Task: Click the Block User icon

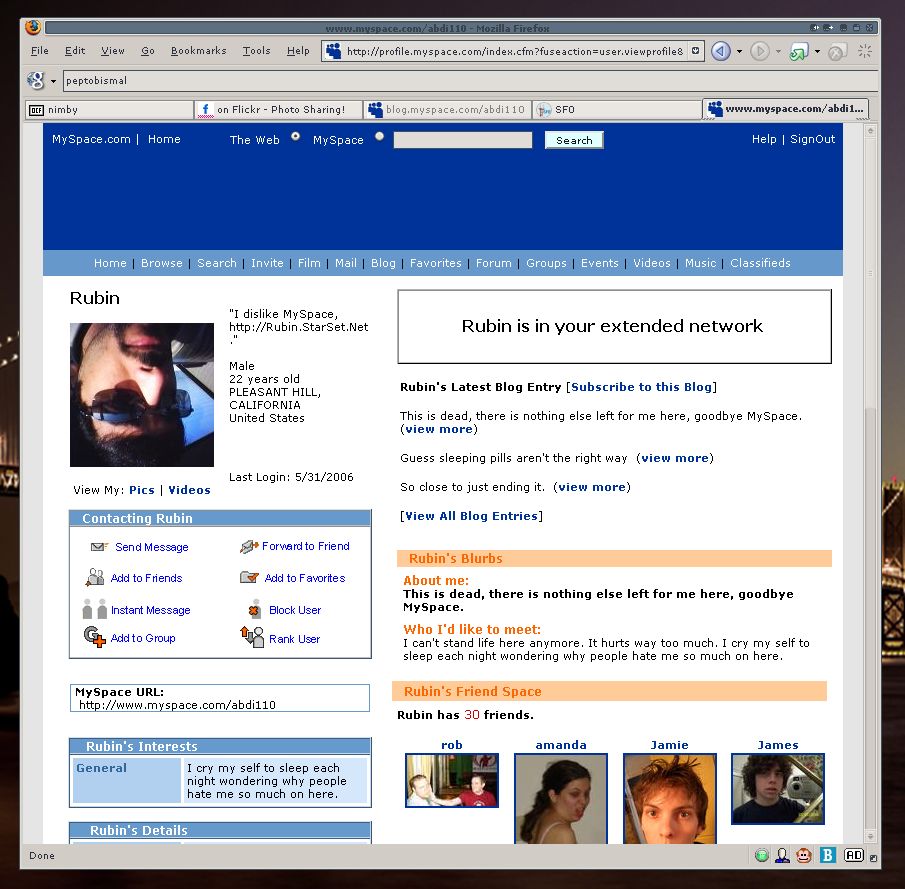Action: click(x=254, y=610)
